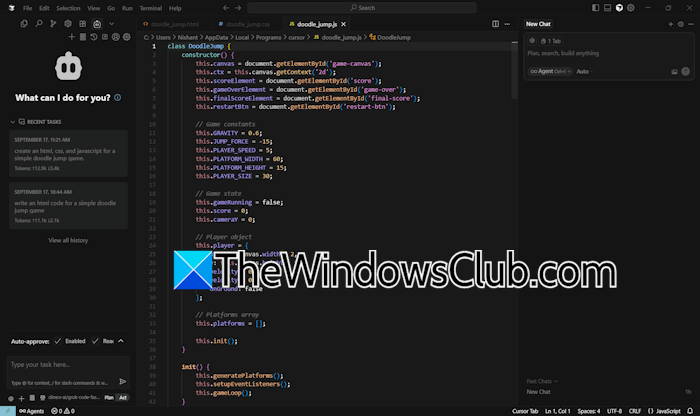
Task: Click the errors and warnings status counter
Action: [x=63, y=411]
